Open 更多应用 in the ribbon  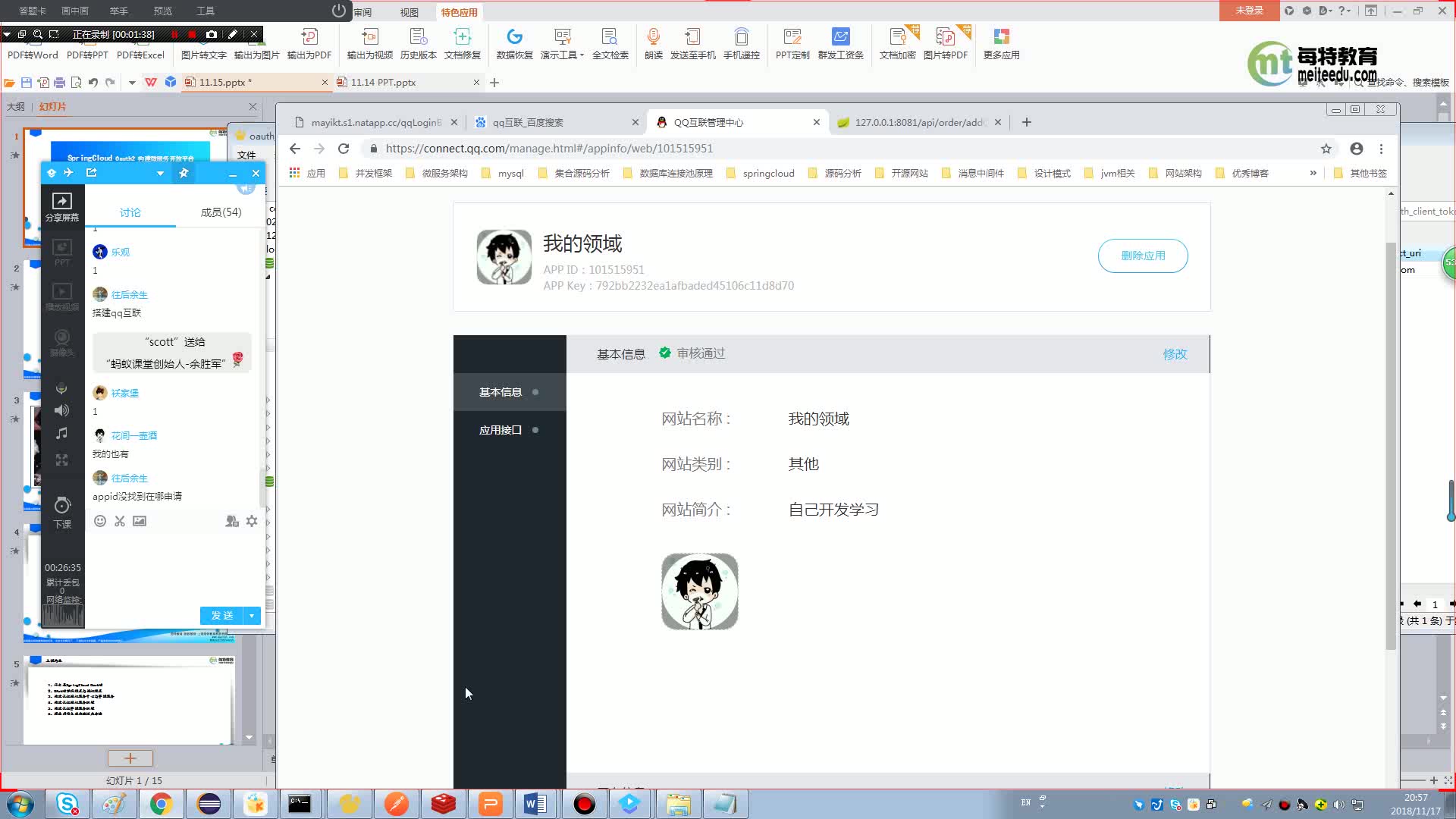[x=1001, y=44]
